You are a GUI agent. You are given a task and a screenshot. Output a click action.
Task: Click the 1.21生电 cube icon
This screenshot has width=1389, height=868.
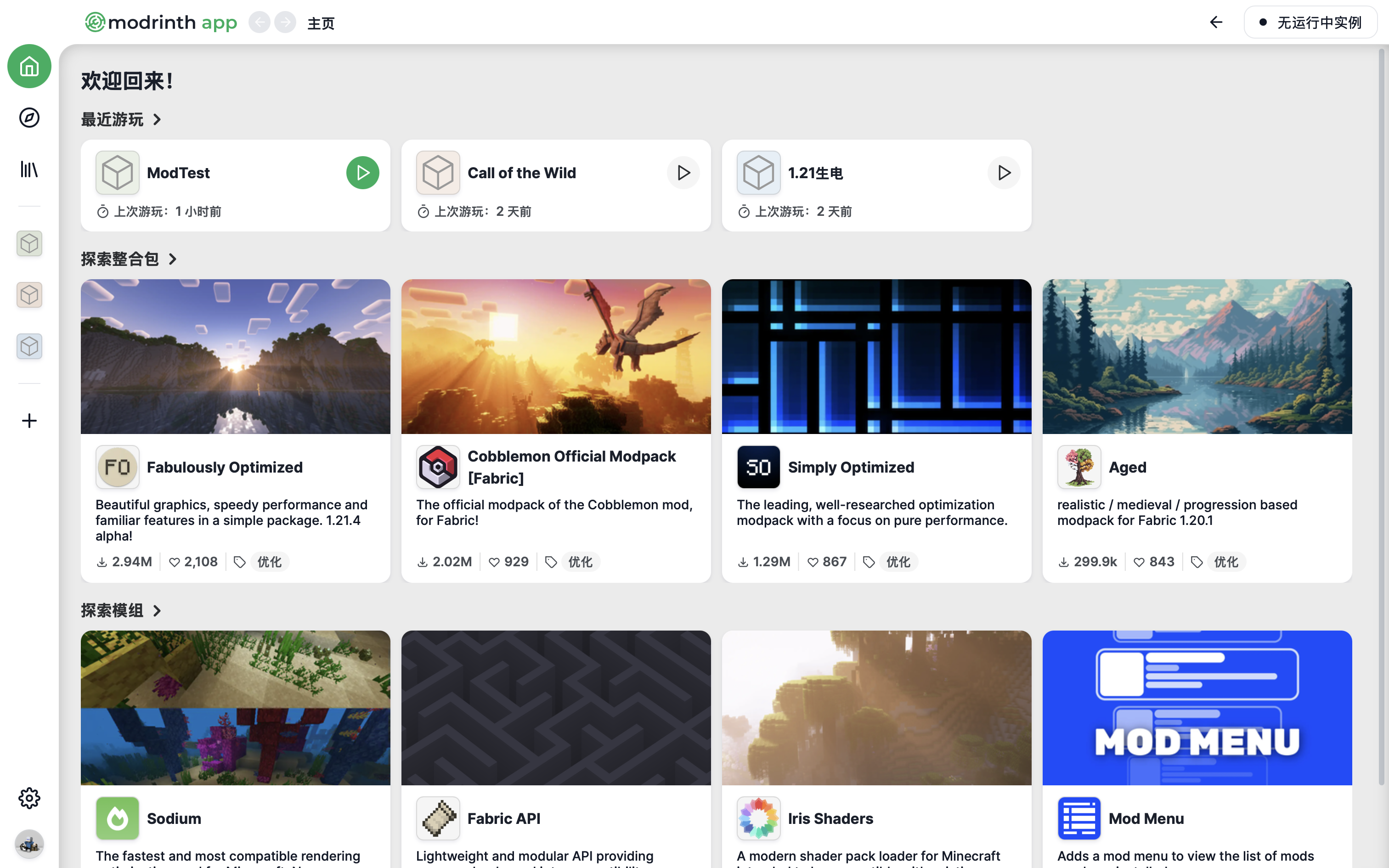click(759, 173)
